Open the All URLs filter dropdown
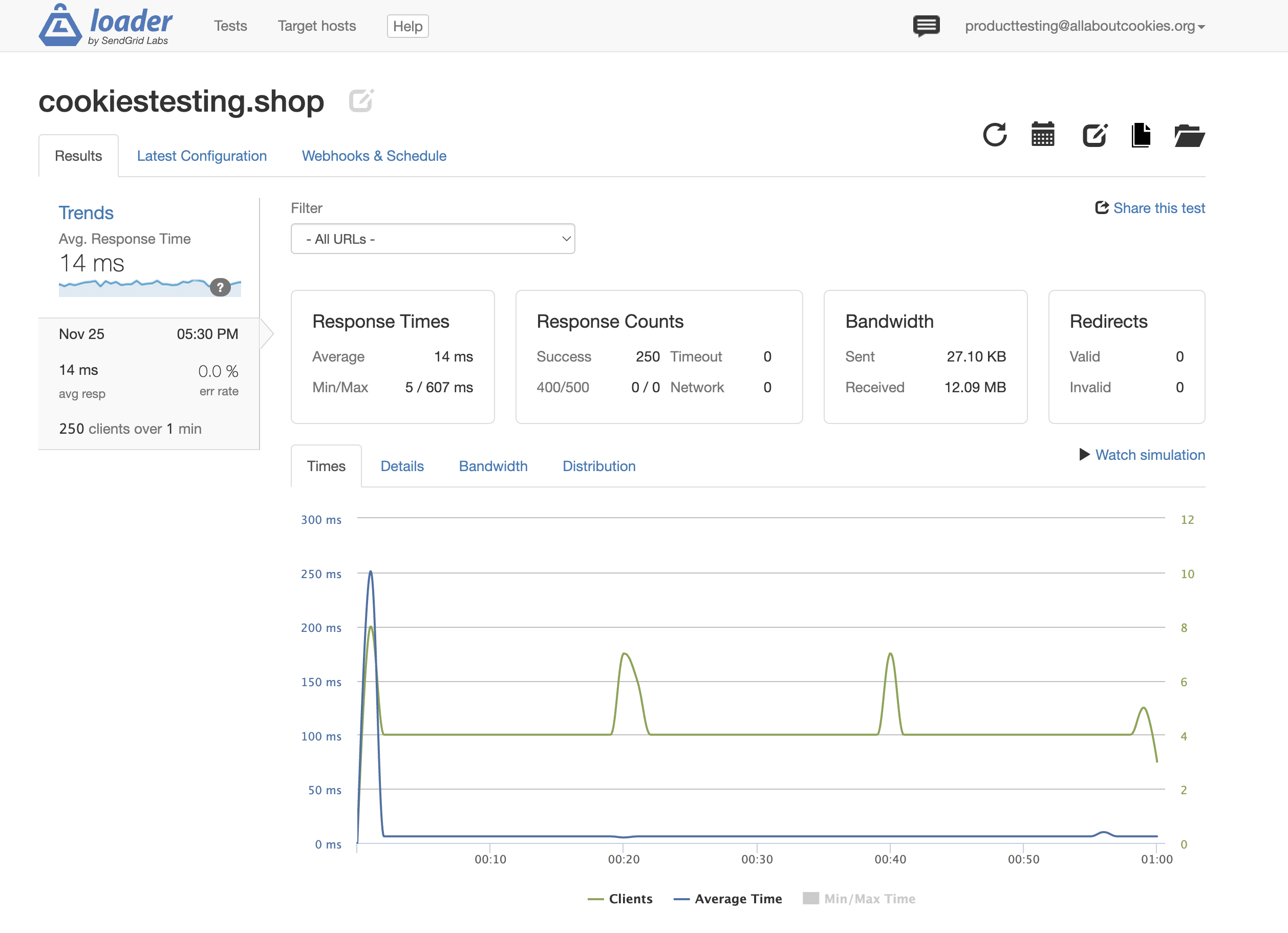Viewport: 1288px width, 933px height. coord(433,239)
